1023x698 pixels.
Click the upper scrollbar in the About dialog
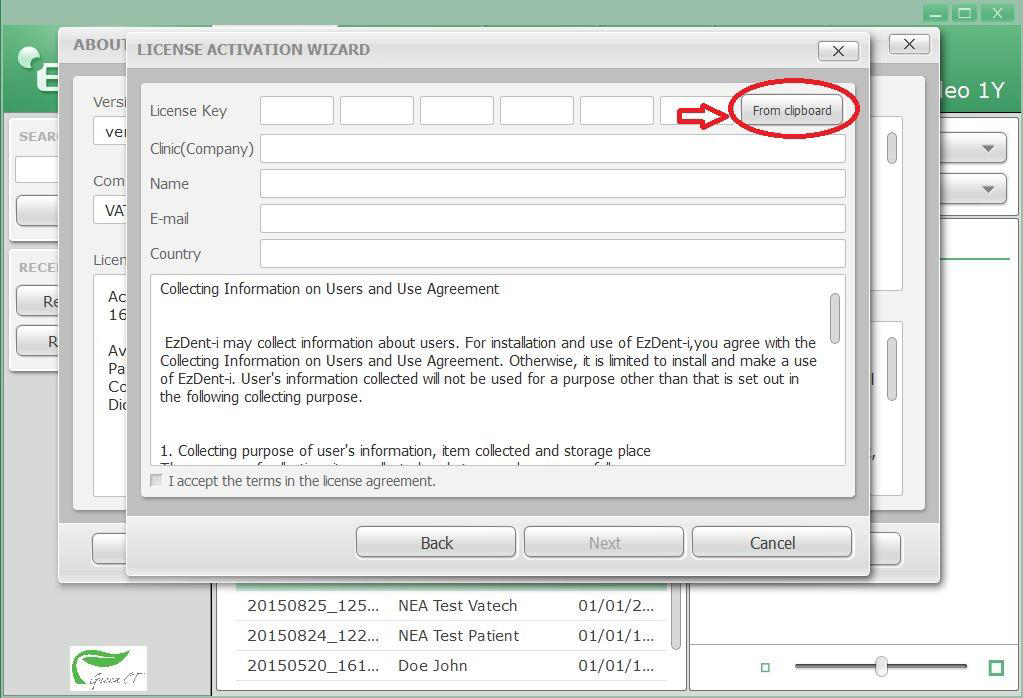(892, 148)
